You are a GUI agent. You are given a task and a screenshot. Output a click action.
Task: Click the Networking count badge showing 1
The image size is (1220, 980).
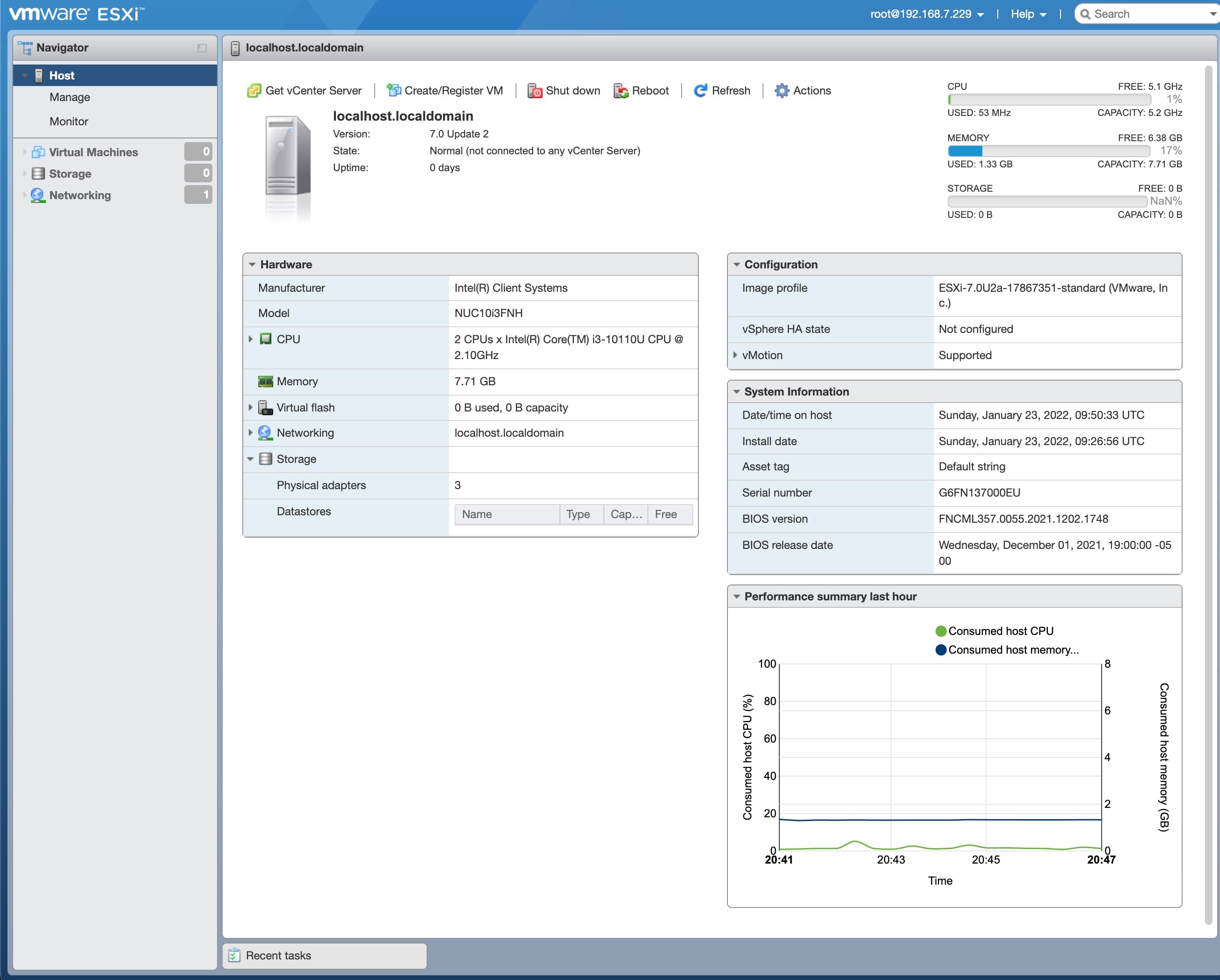(x=198, y=195)
